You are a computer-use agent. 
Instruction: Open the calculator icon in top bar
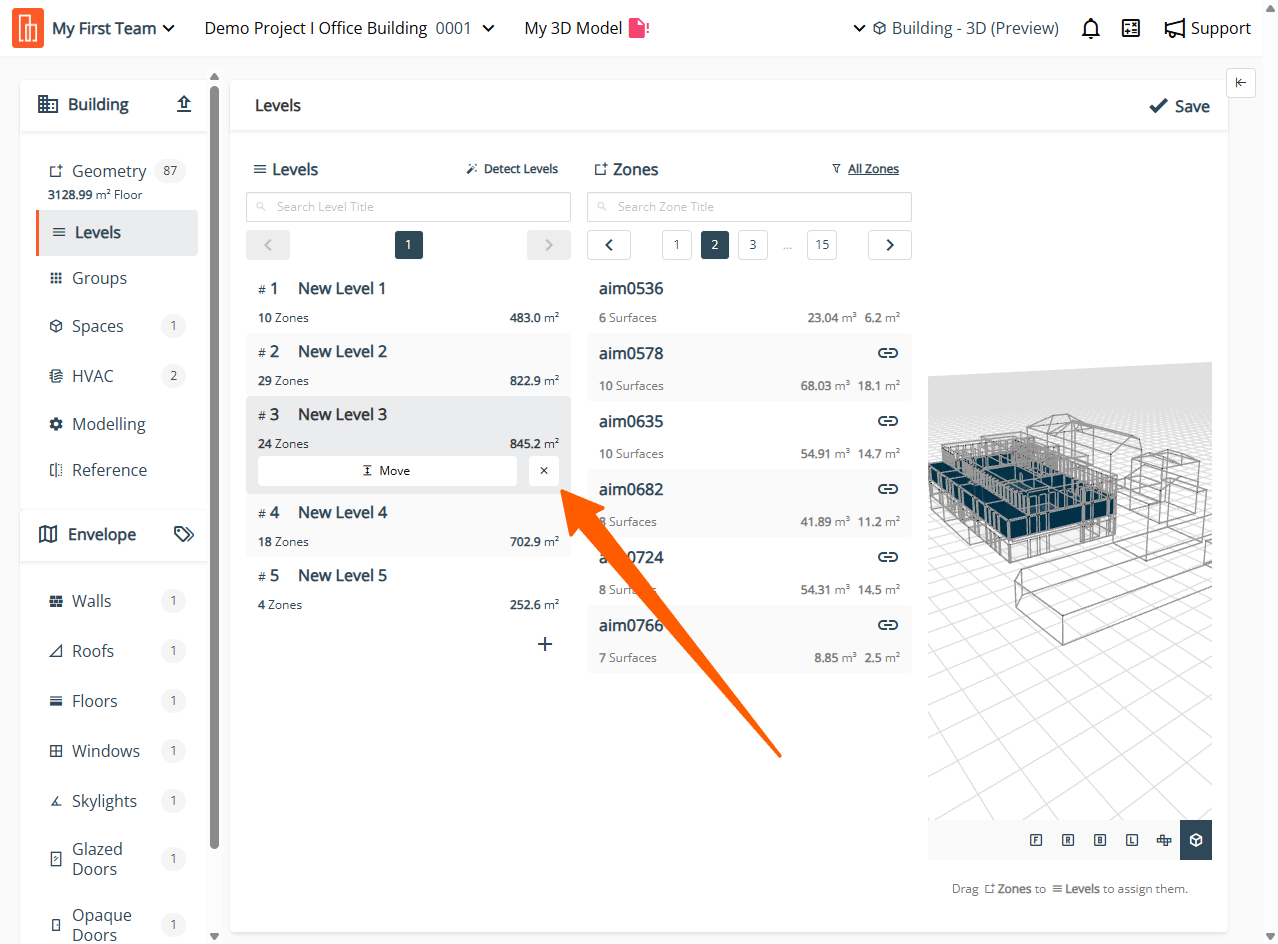point(1131,29)
